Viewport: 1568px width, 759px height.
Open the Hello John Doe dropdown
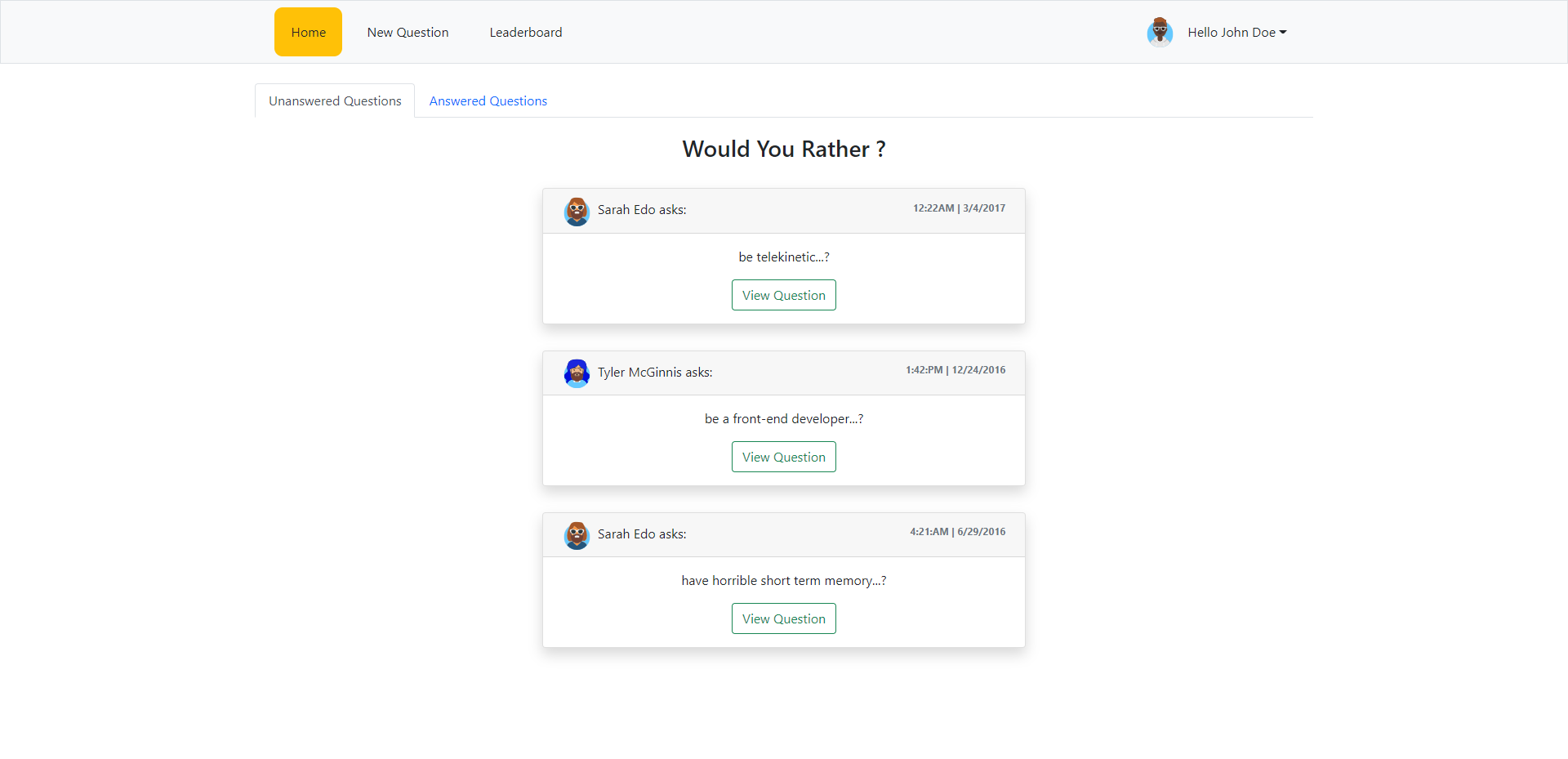[x=1236, y=33]
